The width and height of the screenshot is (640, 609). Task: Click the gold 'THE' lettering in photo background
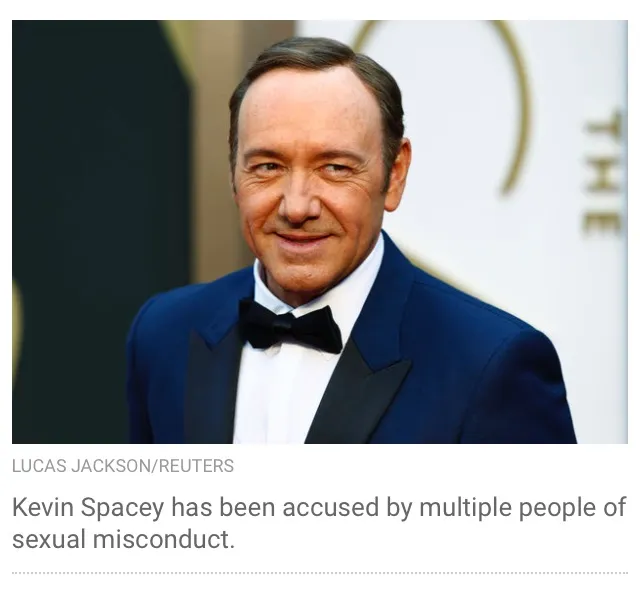coord(603,175)
